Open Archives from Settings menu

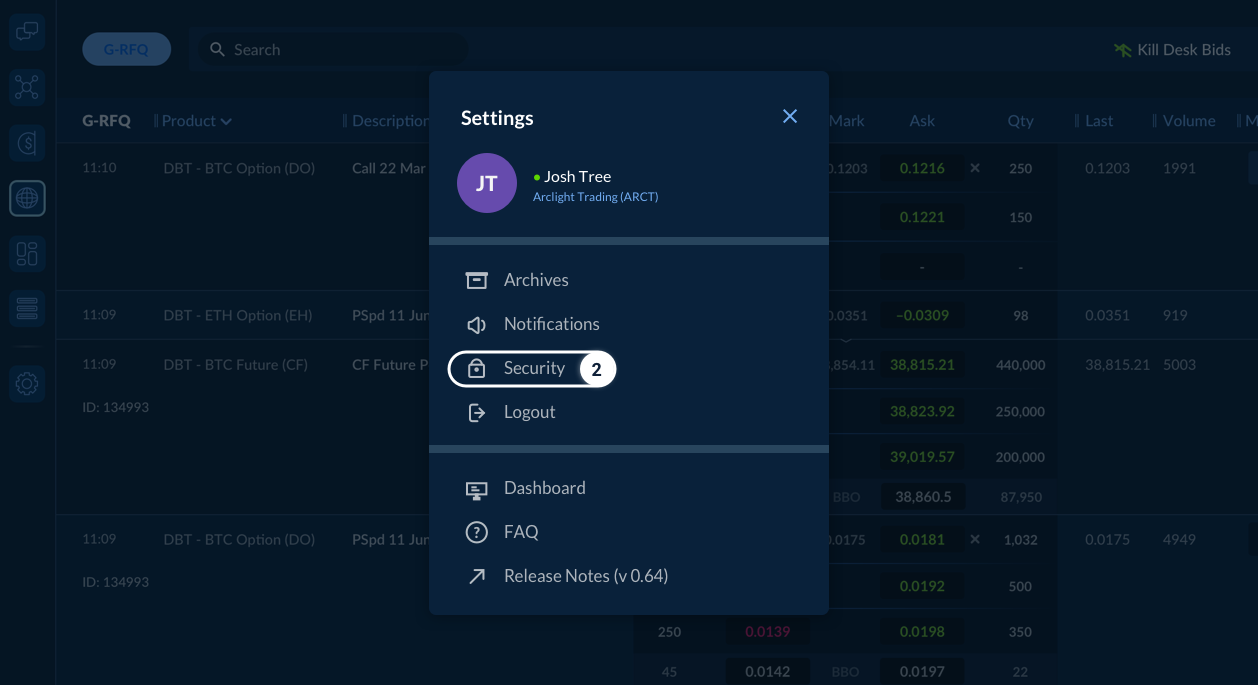(x=535, y=280)
